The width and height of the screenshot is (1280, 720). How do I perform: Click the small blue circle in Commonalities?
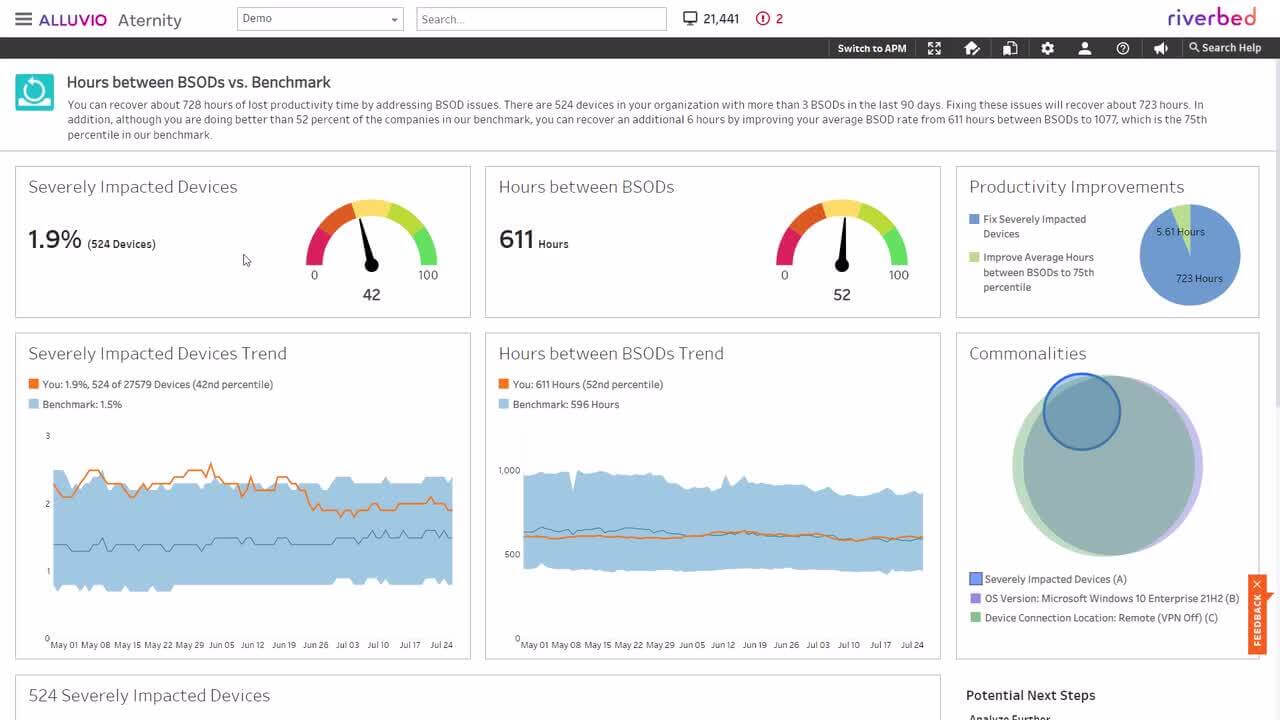1082,411
